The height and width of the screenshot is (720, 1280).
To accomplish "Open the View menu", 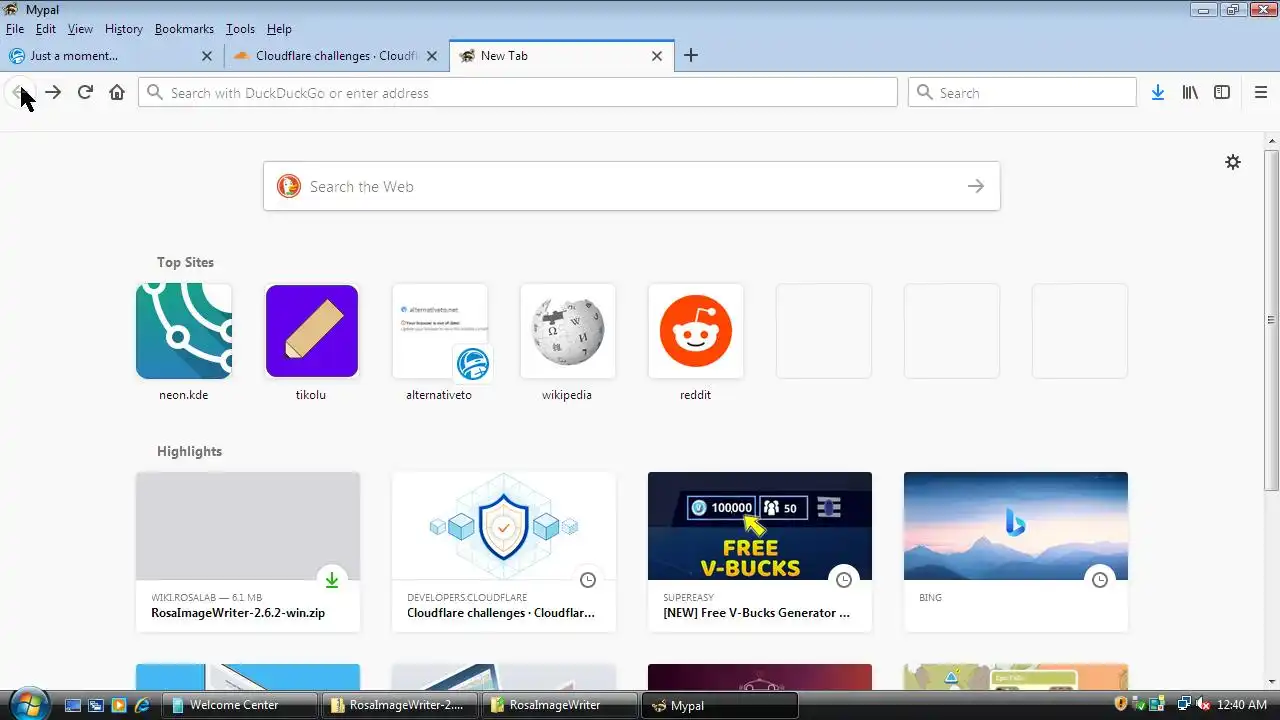I will [x=80, y=29].
